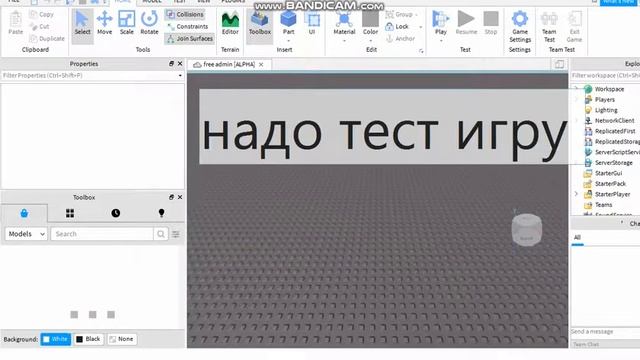Close the Properties panel
The image size is (640, 360).
pos(180,64)
